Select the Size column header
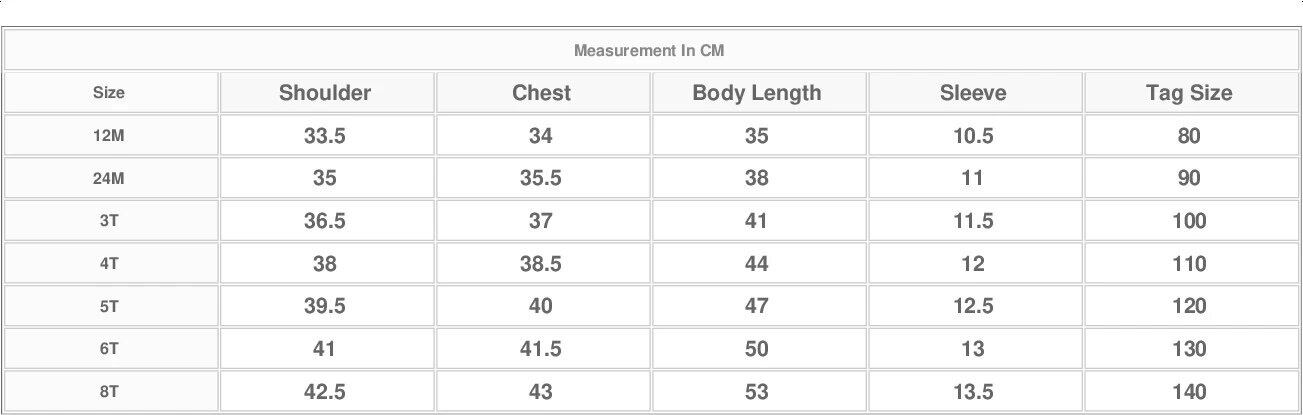This screenshot has width=1303, height=415. 109,93
